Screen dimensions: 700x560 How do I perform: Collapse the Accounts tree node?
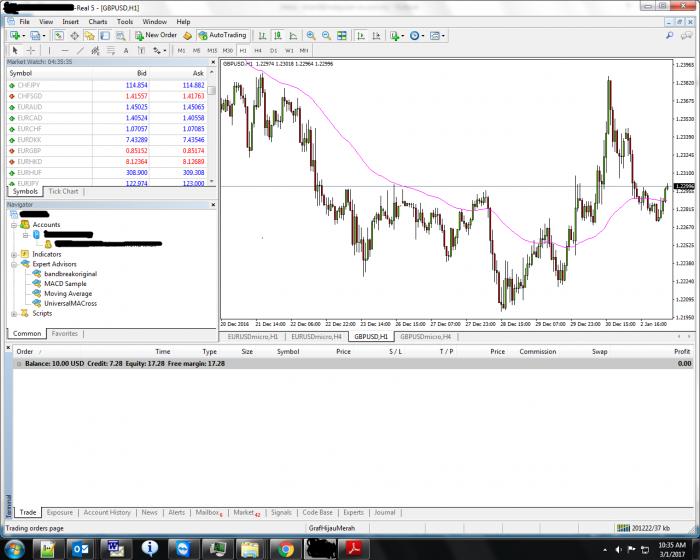click(x=14, y=225)
